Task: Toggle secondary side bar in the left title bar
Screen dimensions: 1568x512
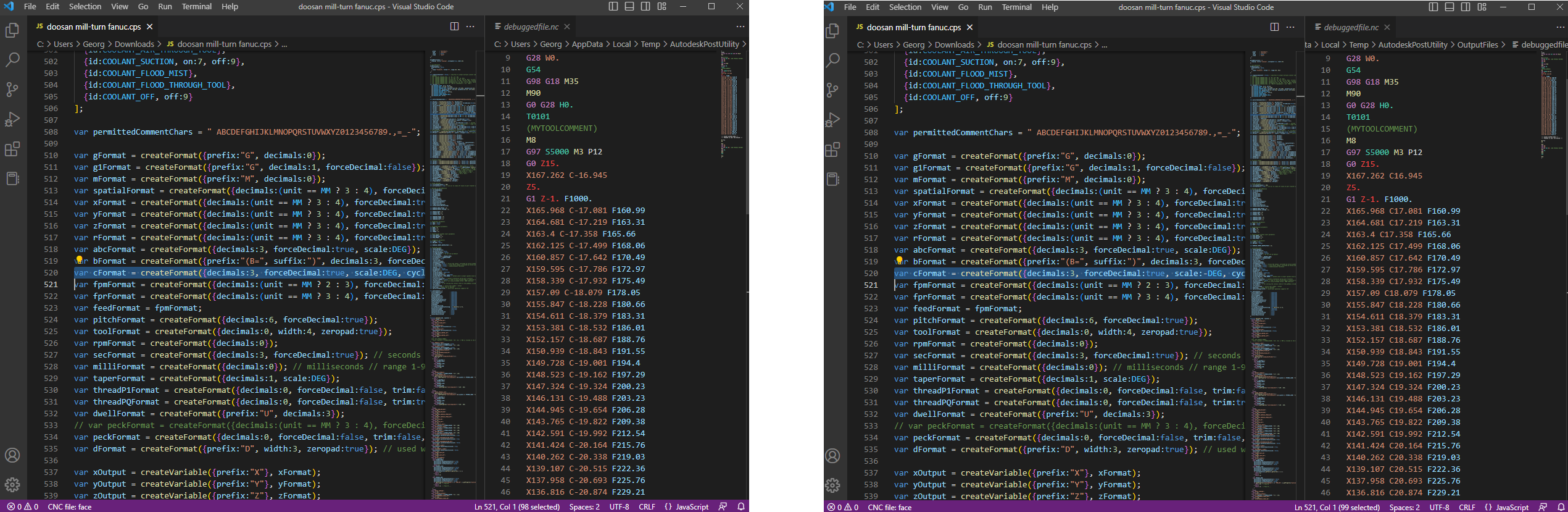Action: [x=645, y=7]
